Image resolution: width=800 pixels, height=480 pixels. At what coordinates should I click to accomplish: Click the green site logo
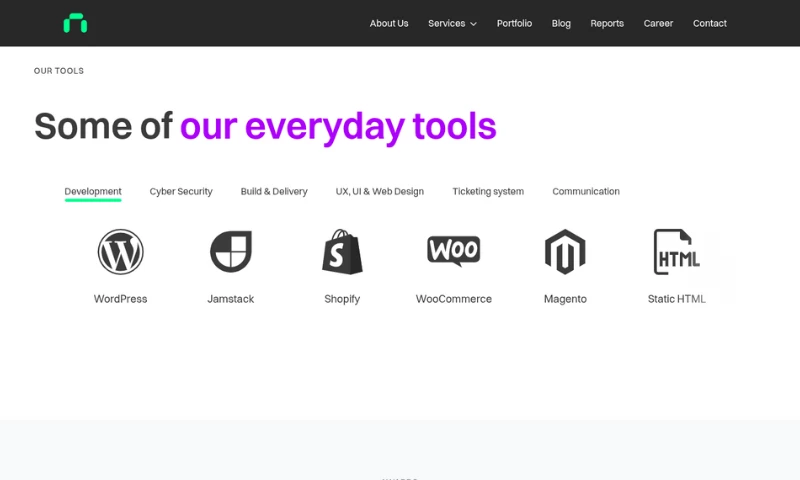[75, 23]
